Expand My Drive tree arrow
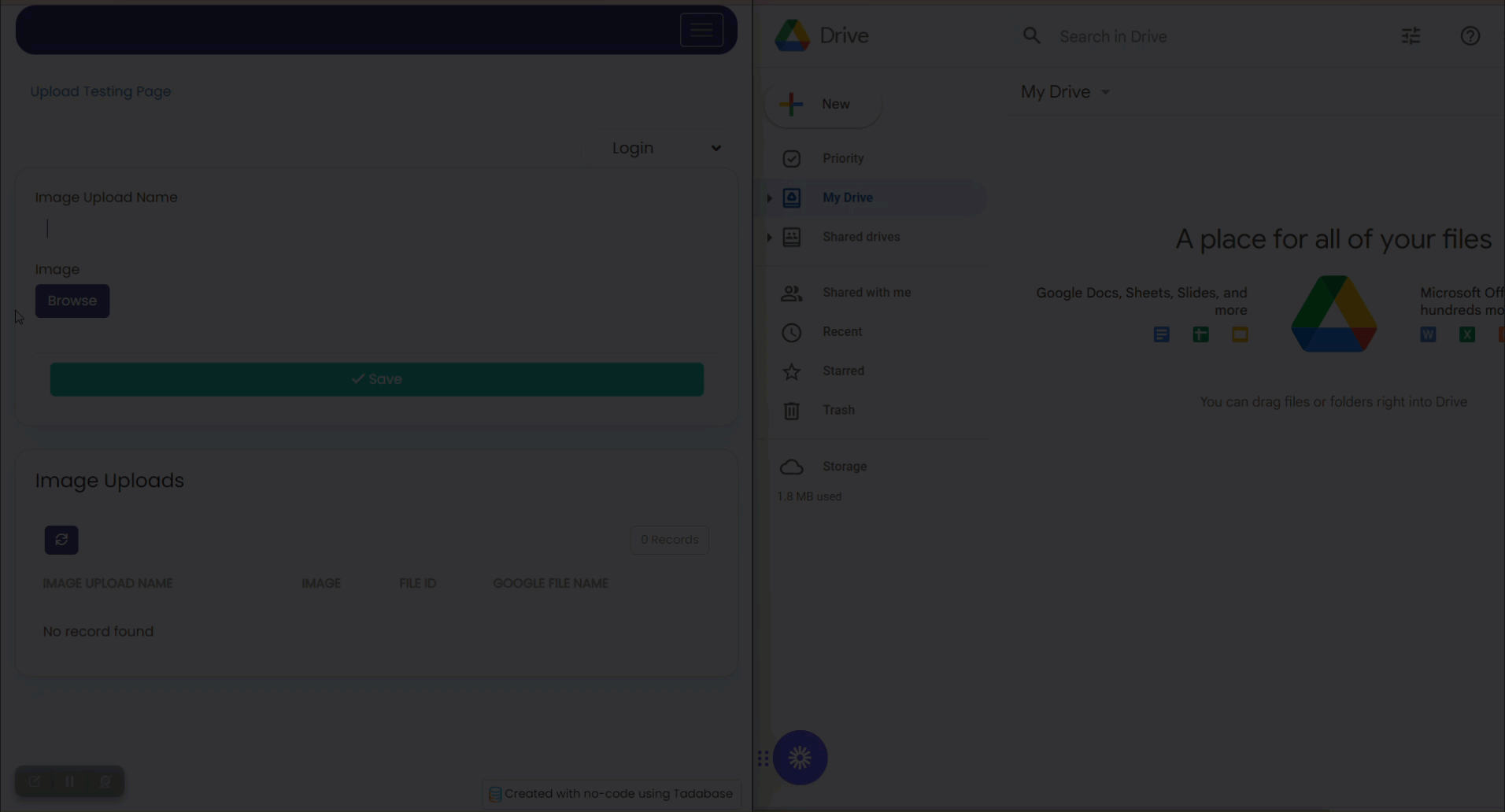 pos(769,197)
